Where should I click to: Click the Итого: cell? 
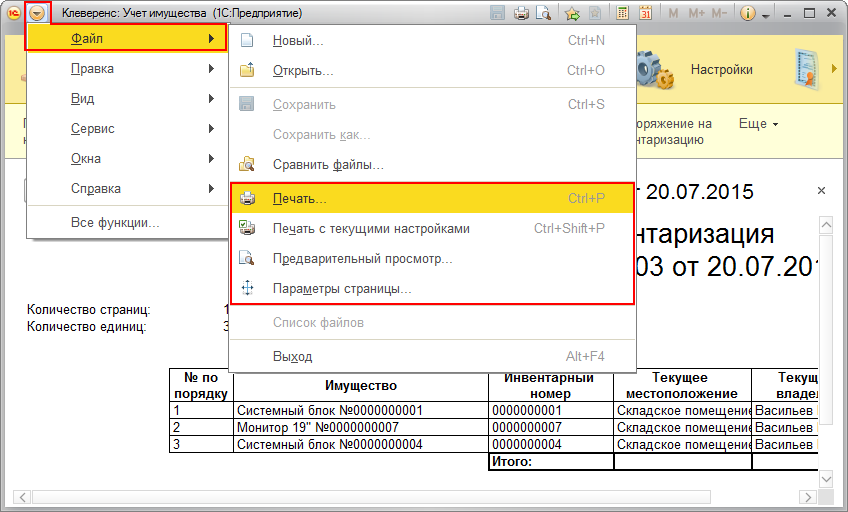point(551,462)
